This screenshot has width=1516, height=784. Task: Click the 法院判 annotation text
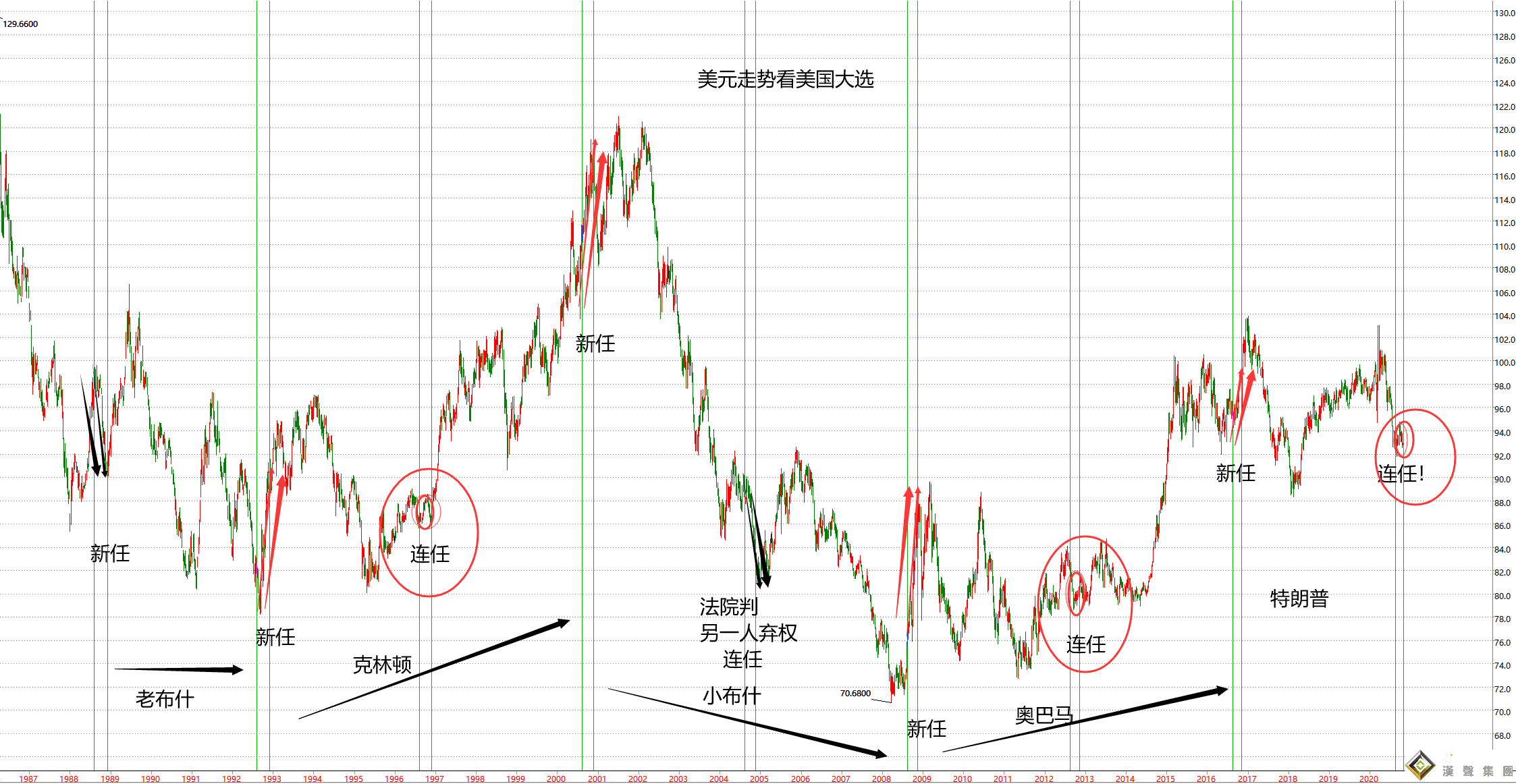[729, 607]
